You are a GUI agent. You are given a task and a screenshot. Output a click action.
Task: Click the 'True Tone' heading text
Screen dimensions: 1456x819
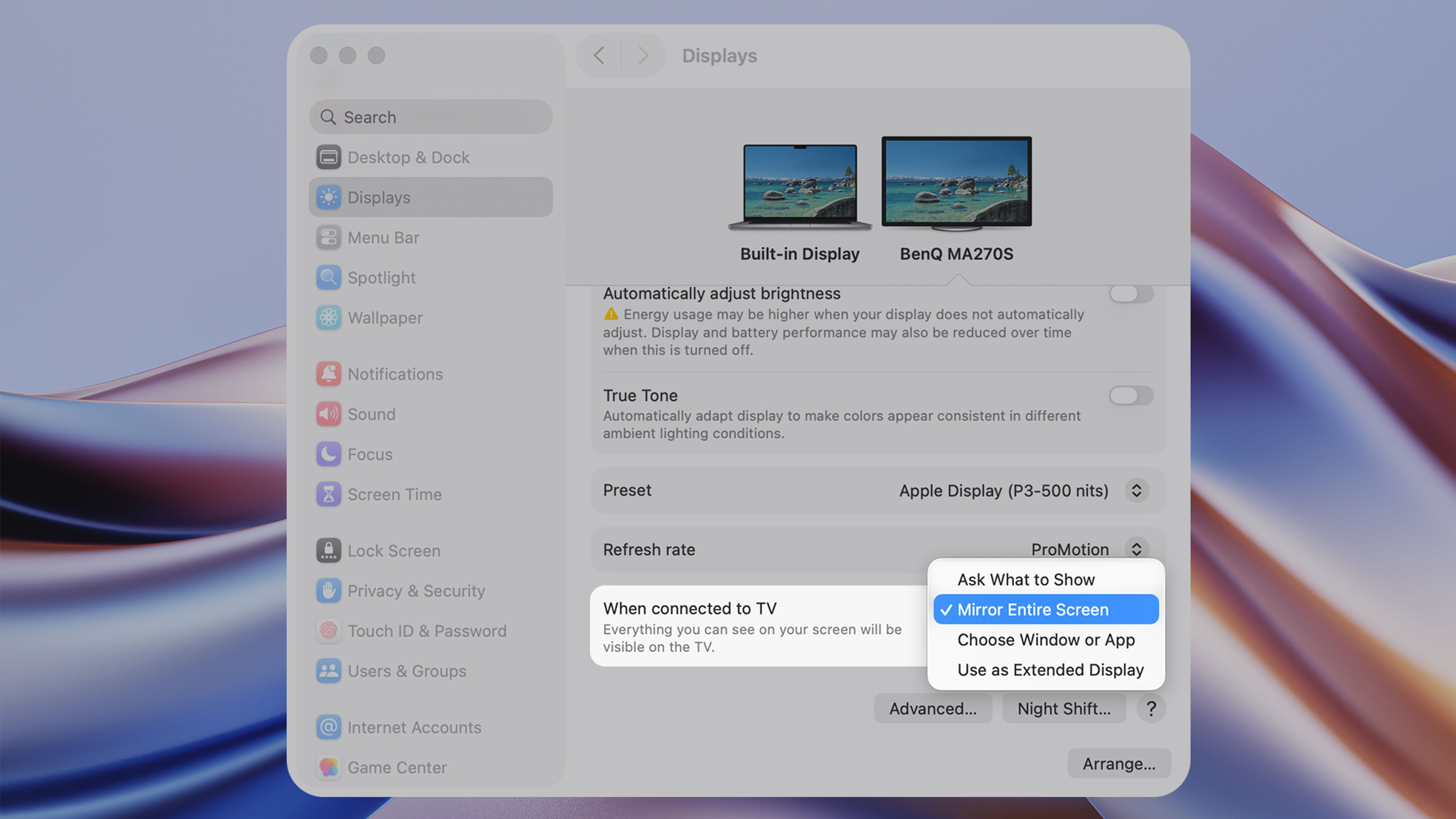640,395
